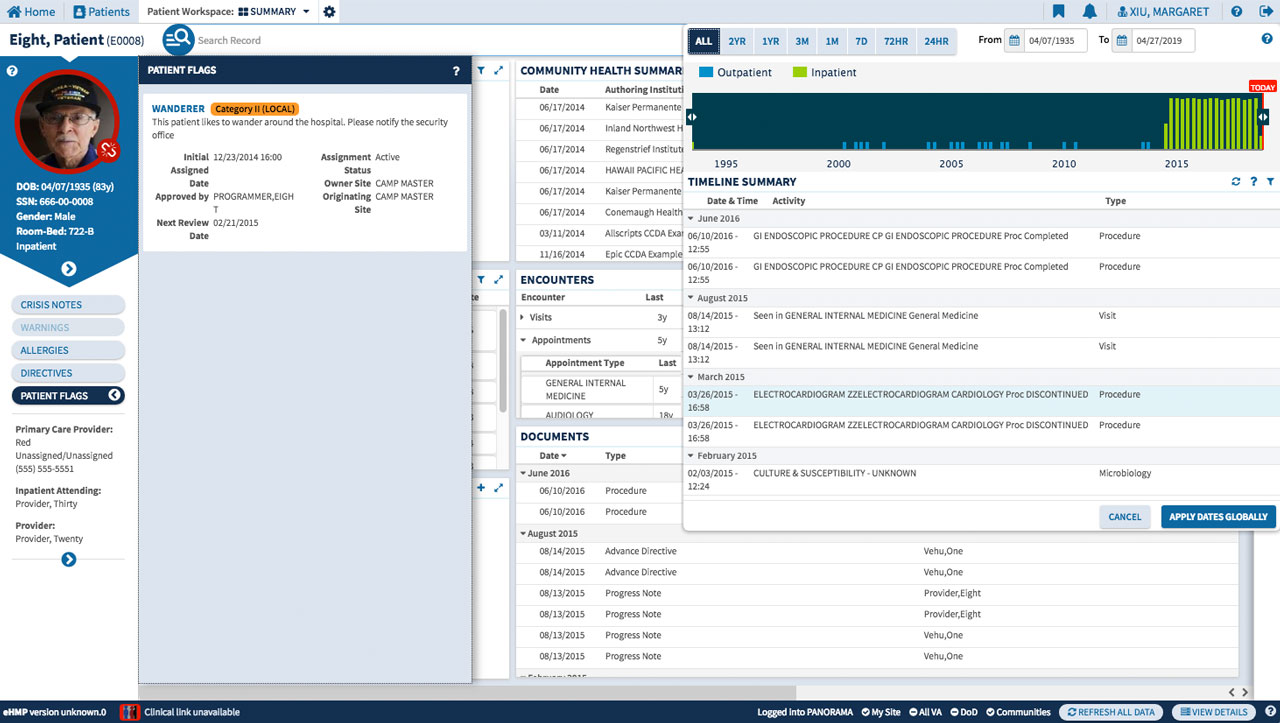Filter the applet left of Encounters
The width and height of the screenshot is (1280, 723).
[x=481, y=280]
